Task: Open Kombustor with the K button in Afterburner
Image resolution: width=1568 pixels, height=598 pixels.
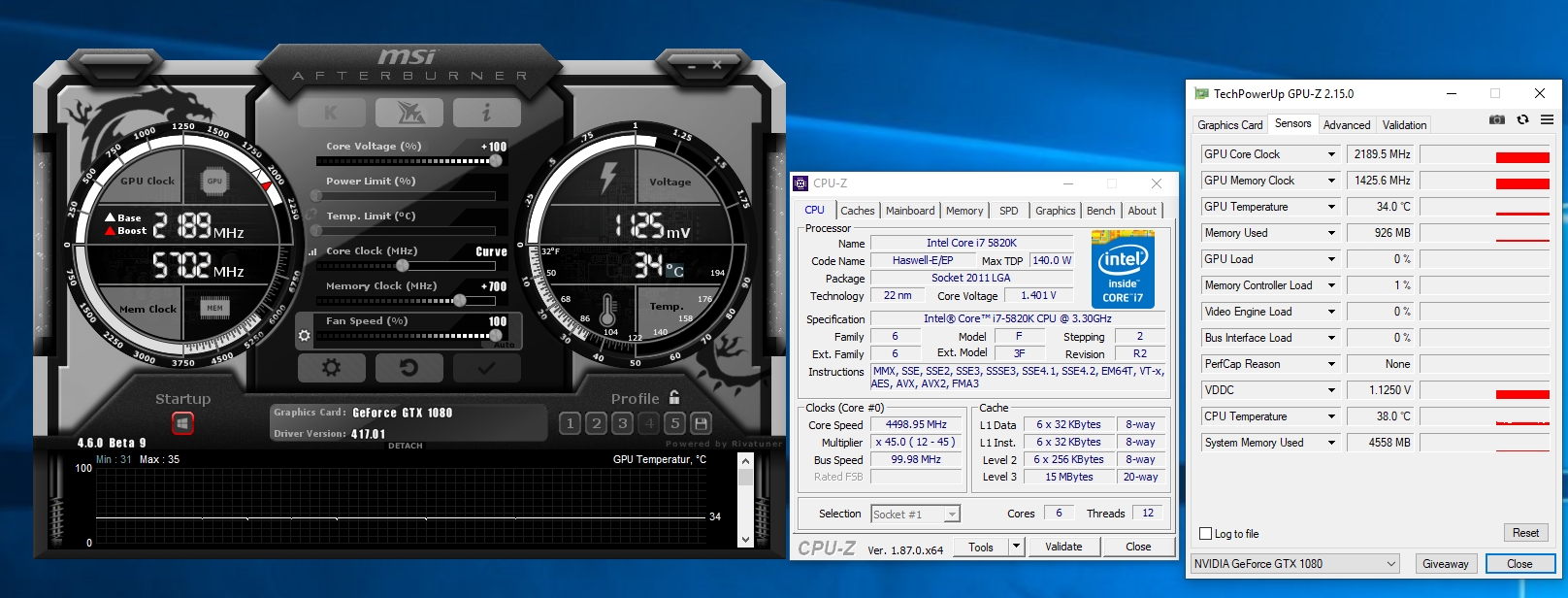Action: (x=332, y=113)
